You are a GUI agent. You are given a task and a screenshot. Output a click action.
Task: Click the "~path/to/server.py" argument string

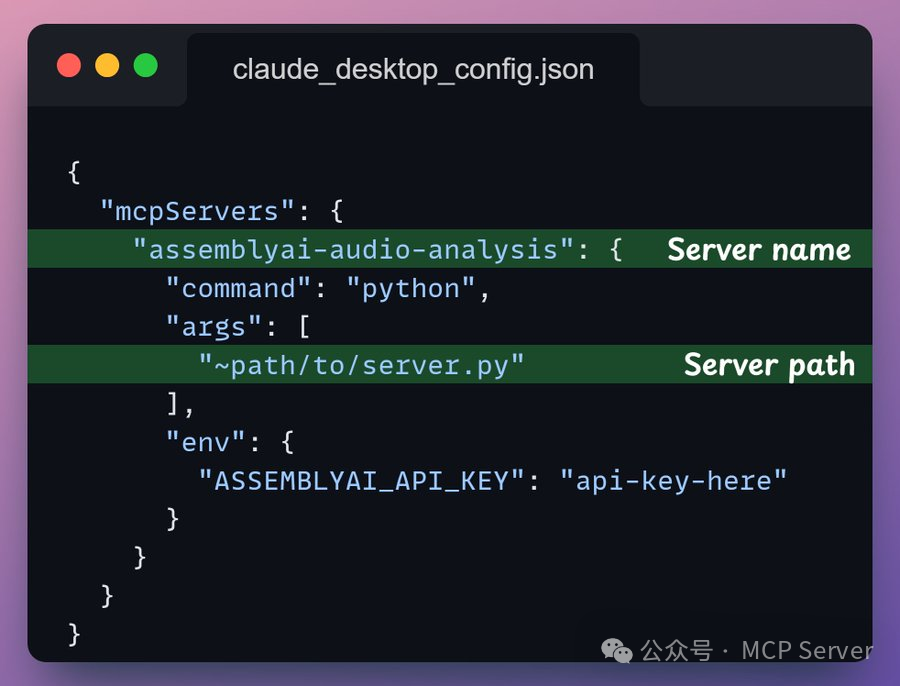[361, 365]
